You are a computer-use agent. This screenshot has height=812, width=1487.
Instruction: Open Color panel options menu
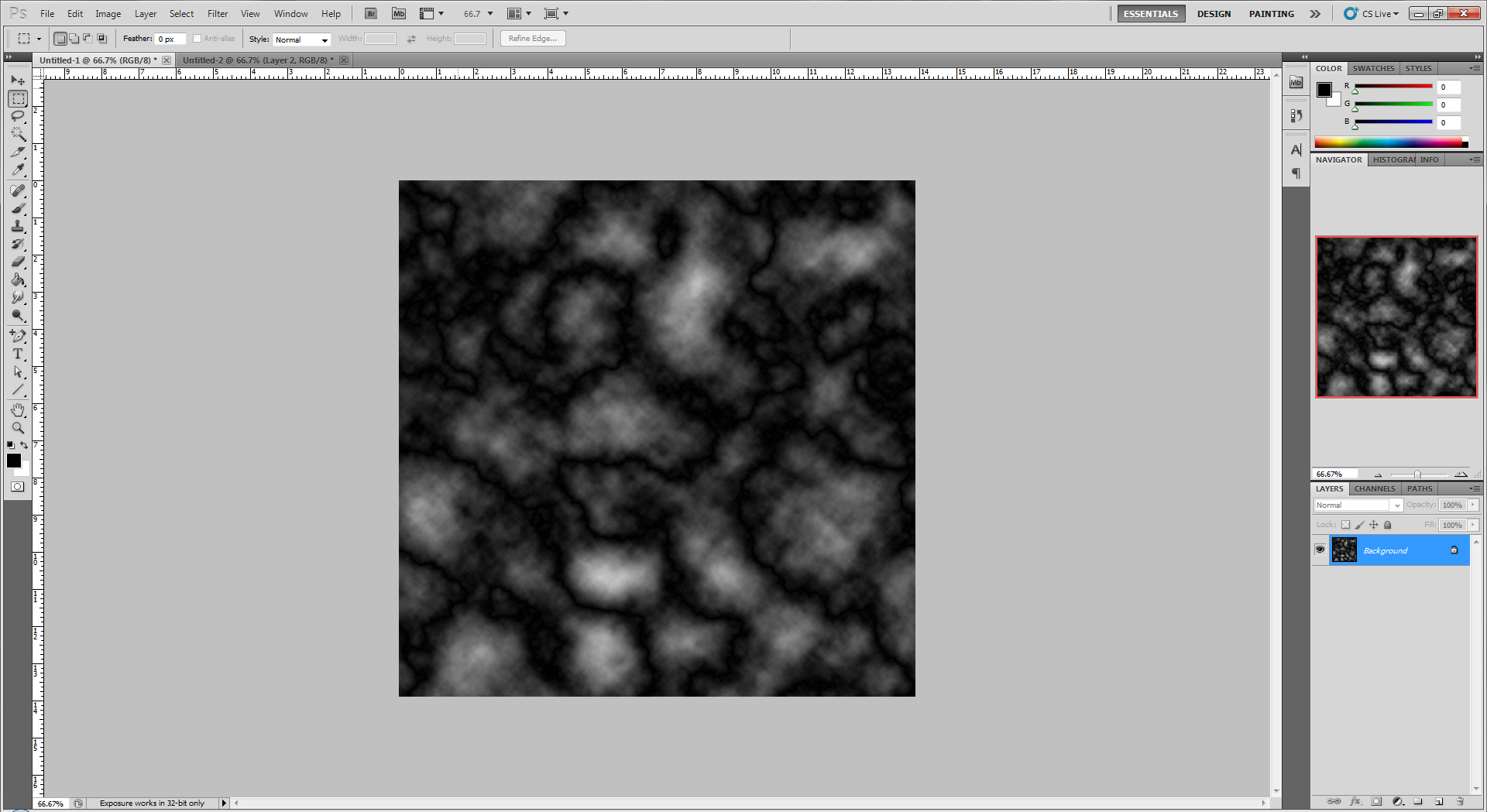[x=1475, y=68]
